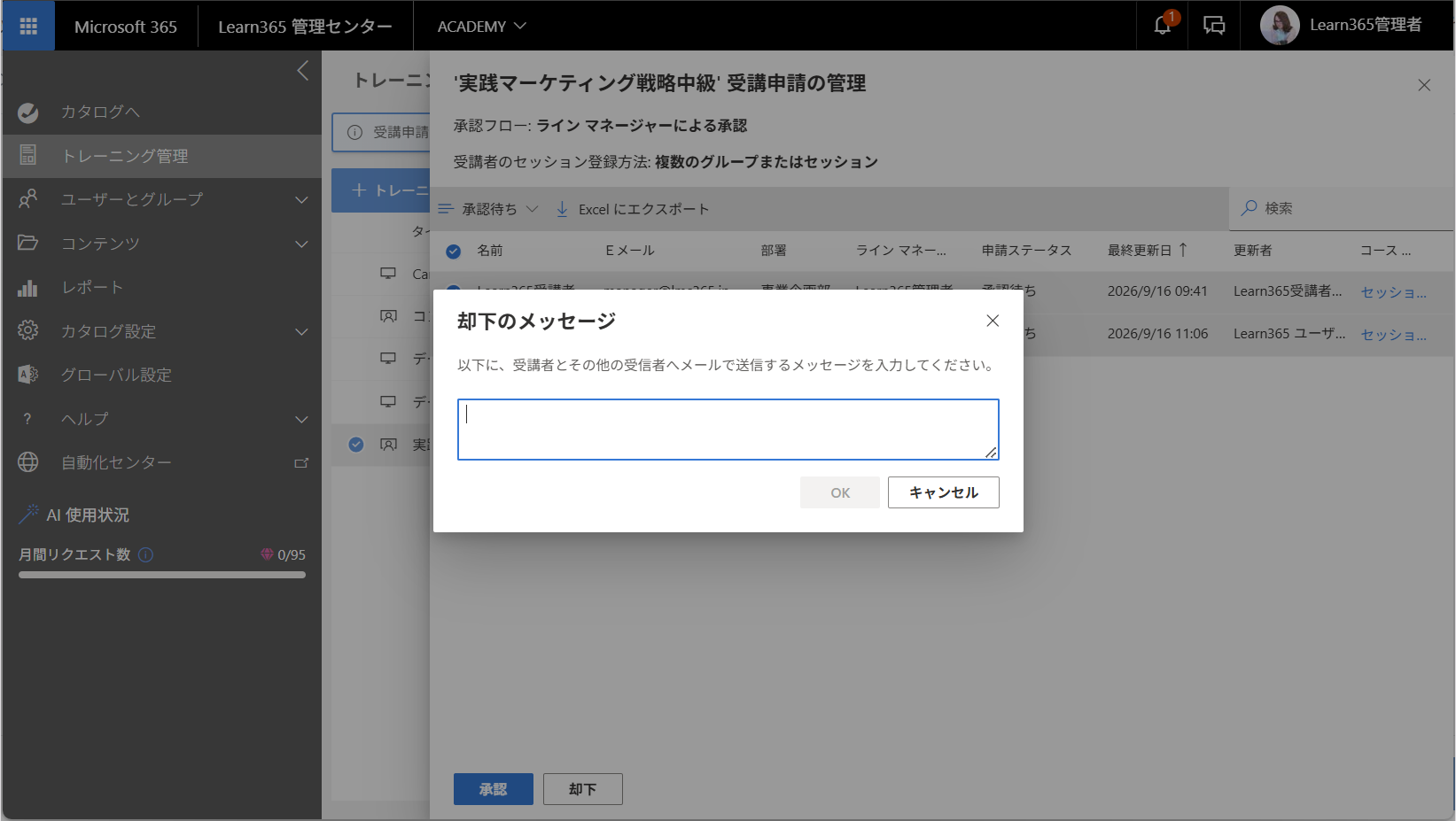This screenshot has height=821, width=1456.
Task: Click キャンセル button in dialog
Action: coord(944,492)
